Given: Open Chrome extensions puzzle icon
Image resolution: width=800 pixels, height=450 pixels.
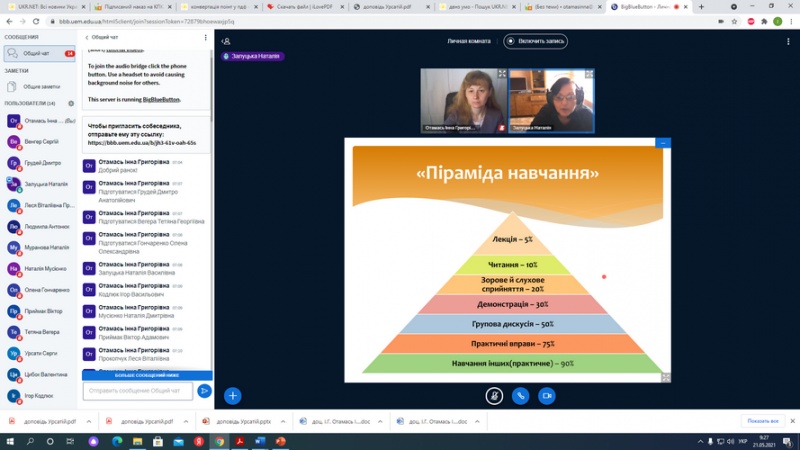Looking at the screenshot, I should pos(764,21).
